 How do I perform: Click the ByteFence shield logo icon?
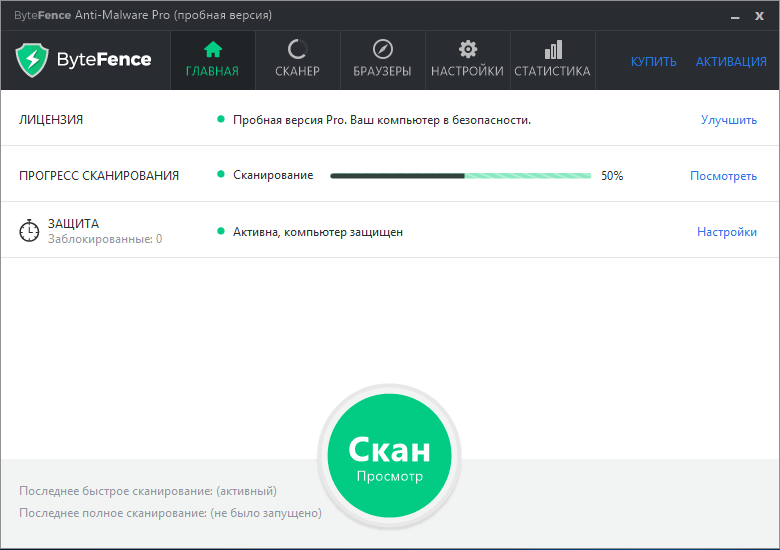pyautogui.click(x=32, y=60)
